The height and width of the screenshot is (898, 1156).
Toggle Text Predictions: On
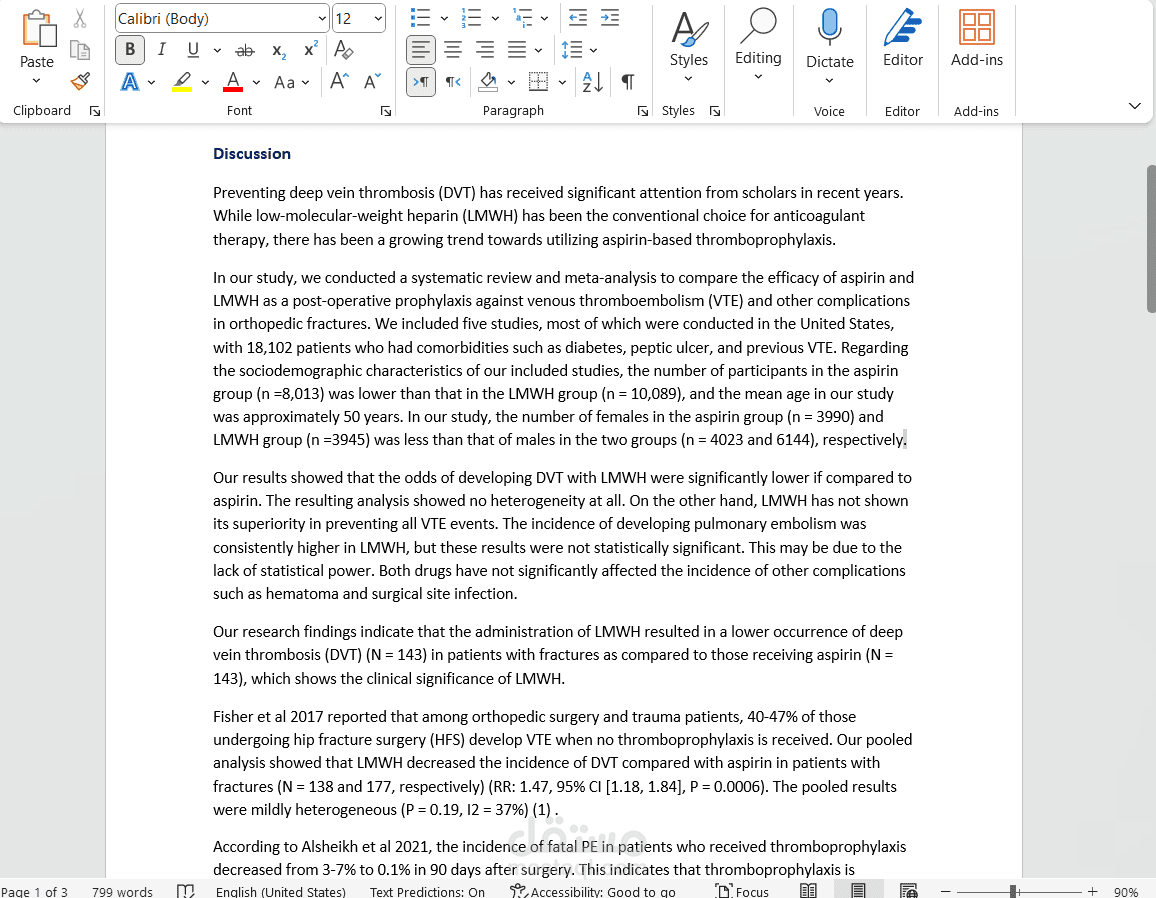tap(428, 891)
